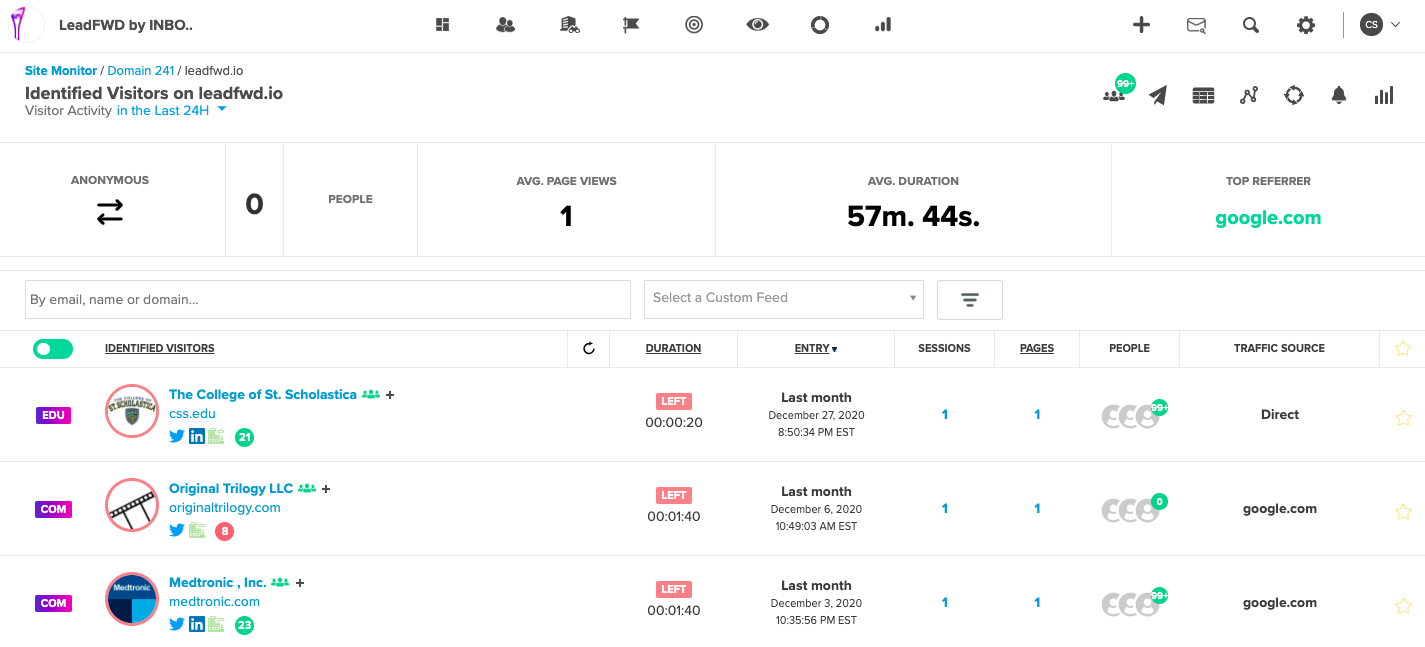
Task: Click the refresh icon in table header
Action: point(589,348)
